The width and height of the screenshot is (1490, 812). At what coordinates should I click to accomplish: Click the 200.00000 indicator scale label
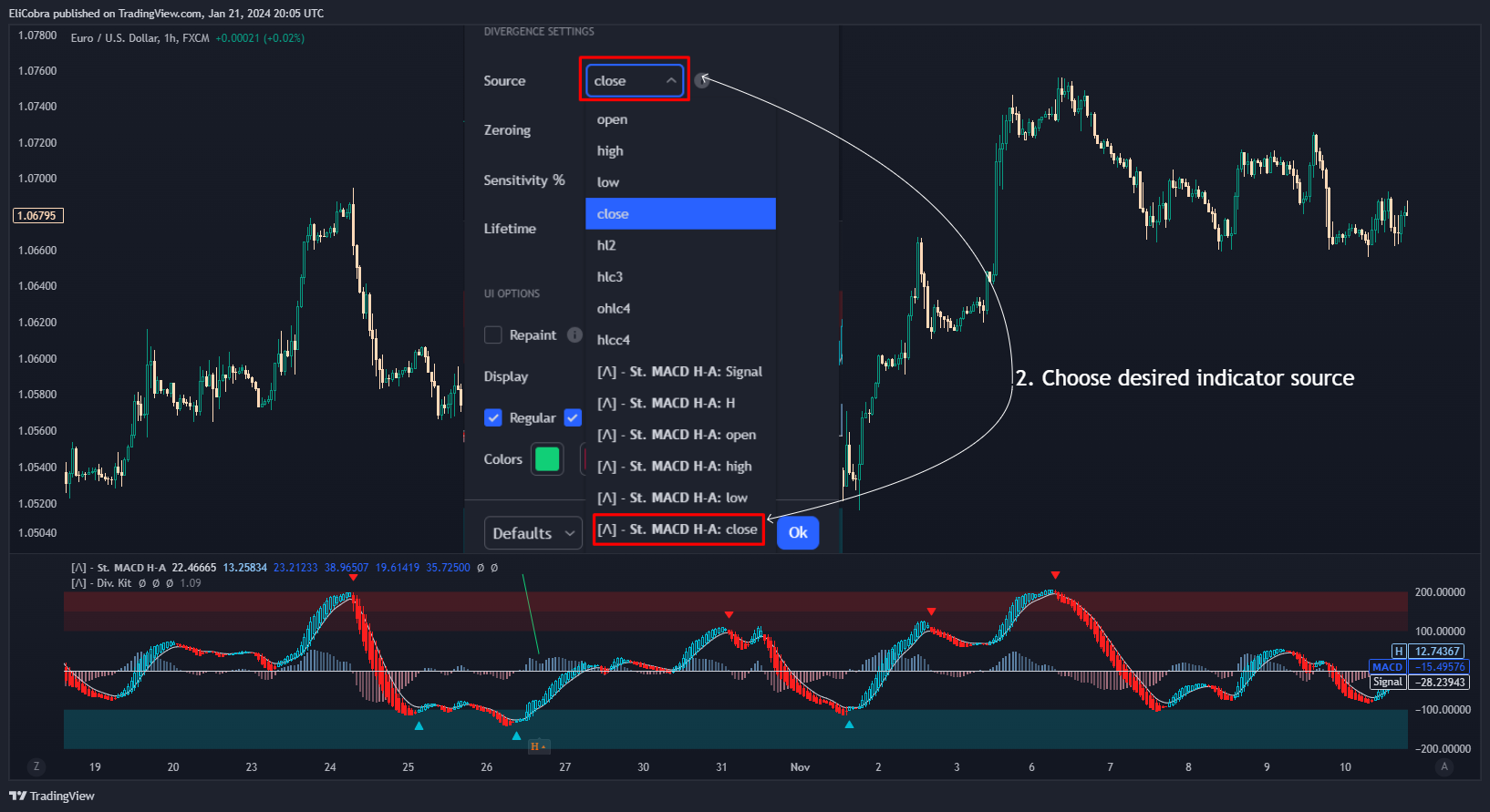(x=1440, y=592)
